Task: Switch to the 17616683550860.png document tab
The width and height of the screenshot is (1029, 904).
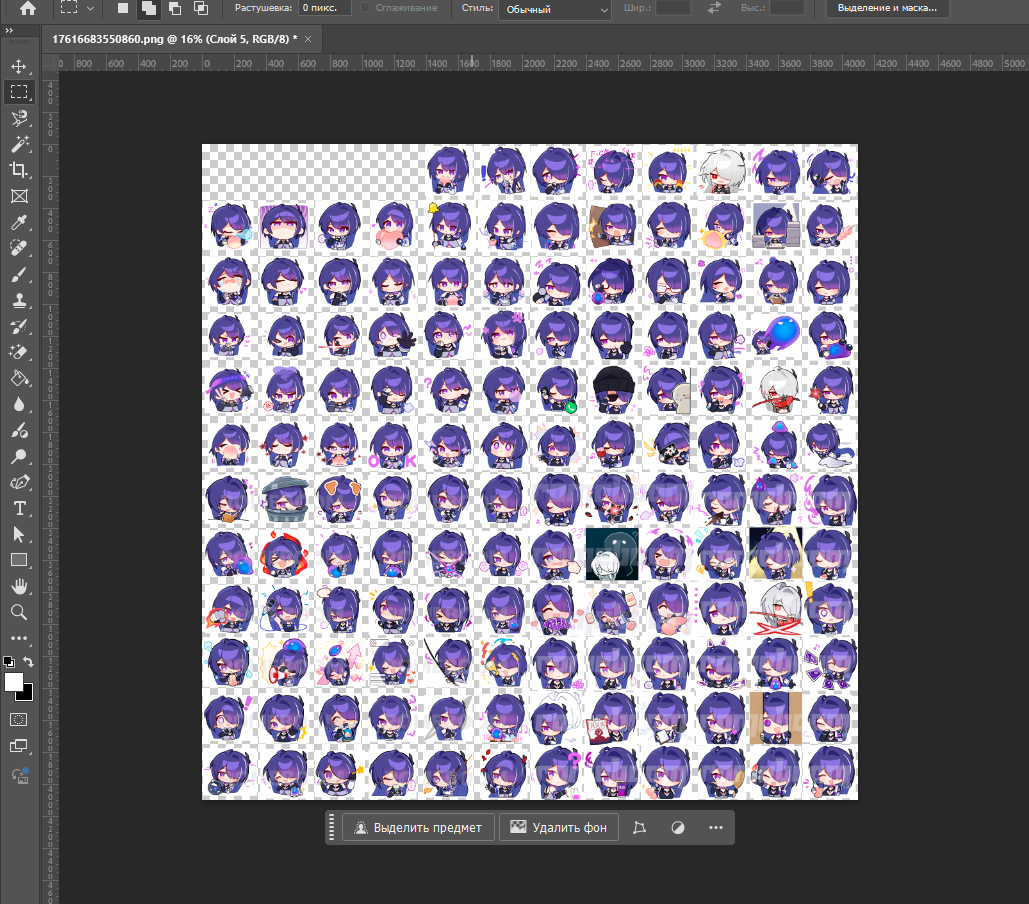Action: tap(175, 39)
